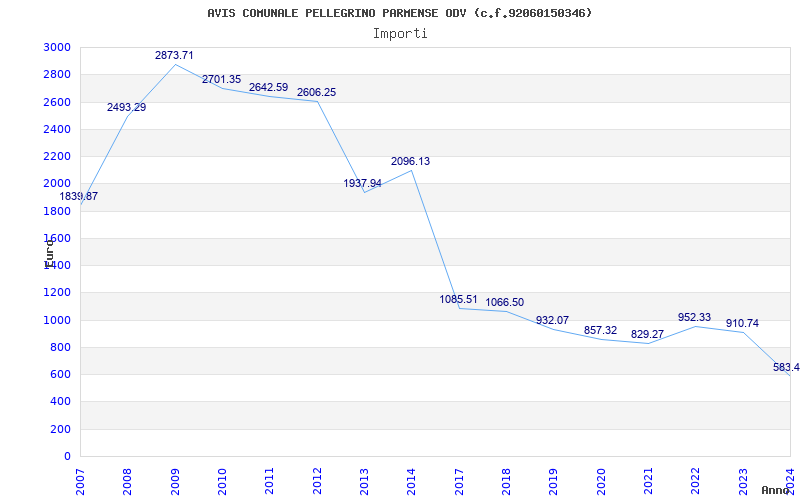Click the 1085.51 value label
This screenshot has width=800, height=500.
pos(459,299)
